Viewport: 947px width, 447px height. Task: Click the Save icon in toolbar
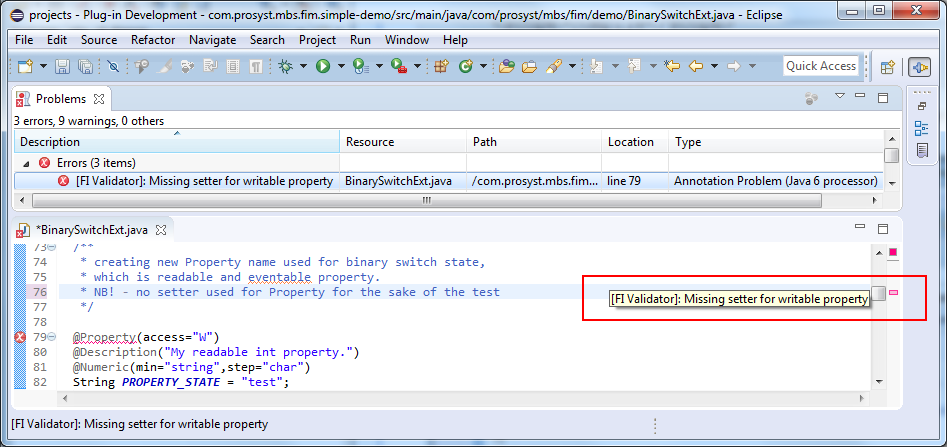pyautogui.click(x=62, y=66)
